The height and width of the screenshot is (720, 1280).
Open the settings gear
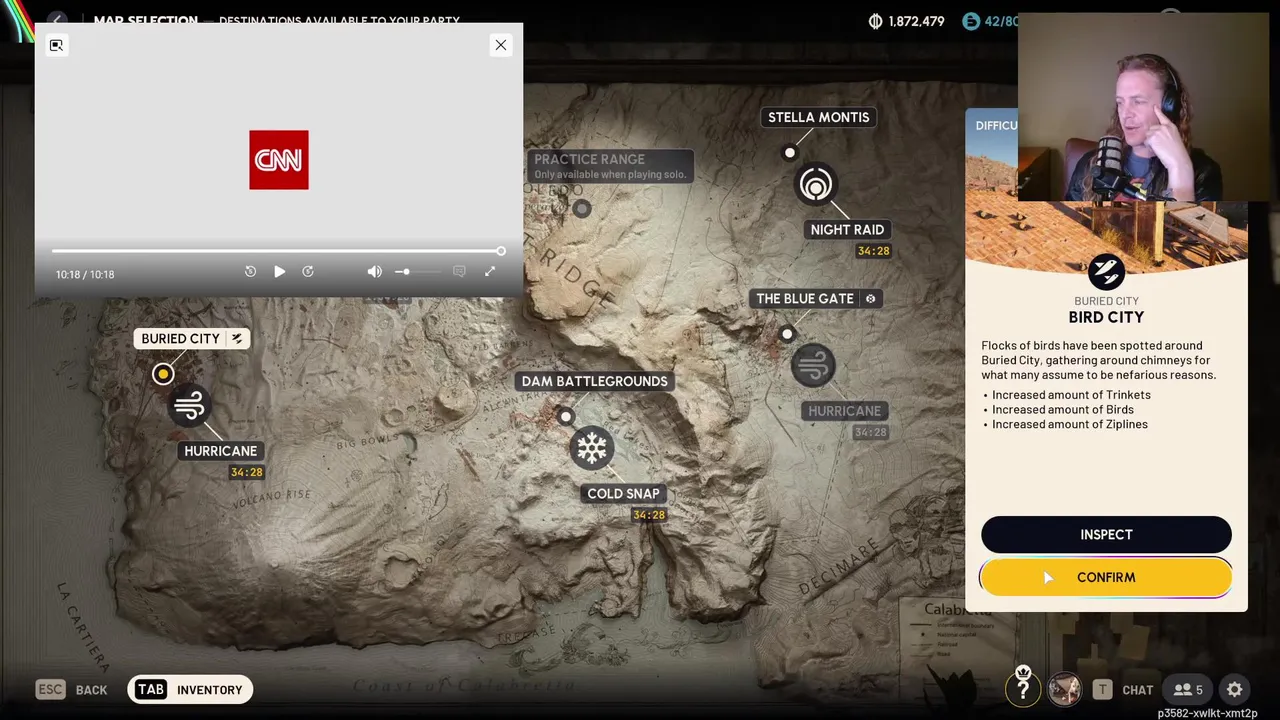pos(1235,689)
